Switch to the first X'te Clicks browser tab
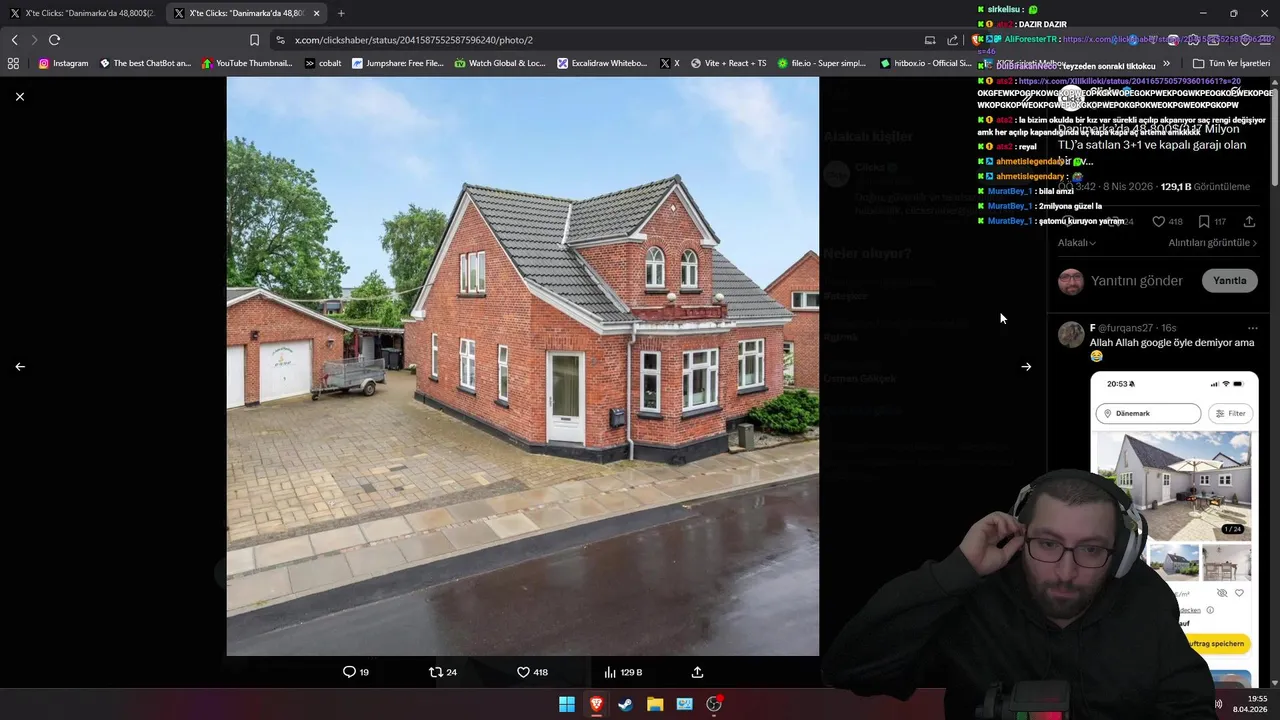 82,13
